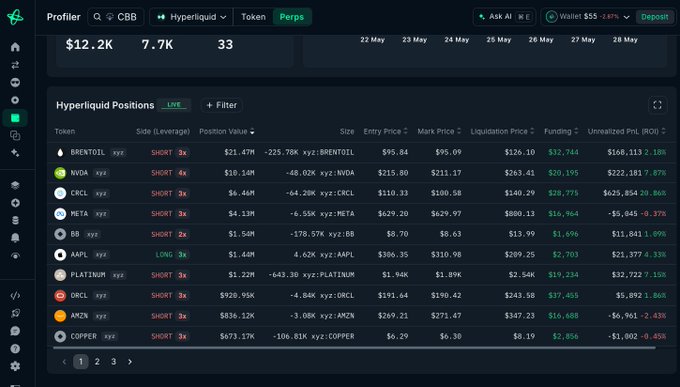
Task: Click the $800.13 liquidation price
Action: click(520, 214)
